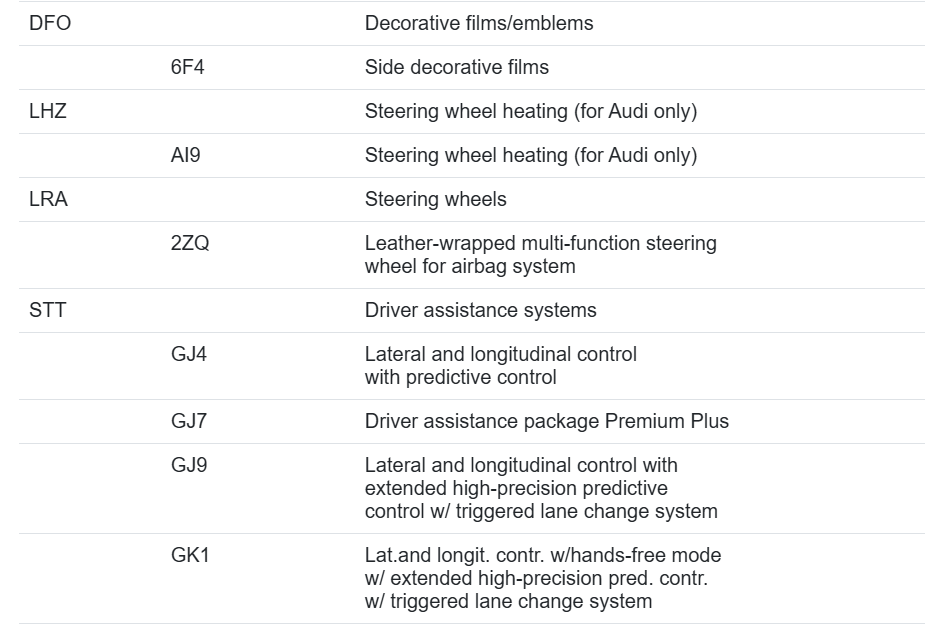Click the AI9 option code

coord(185,155)
